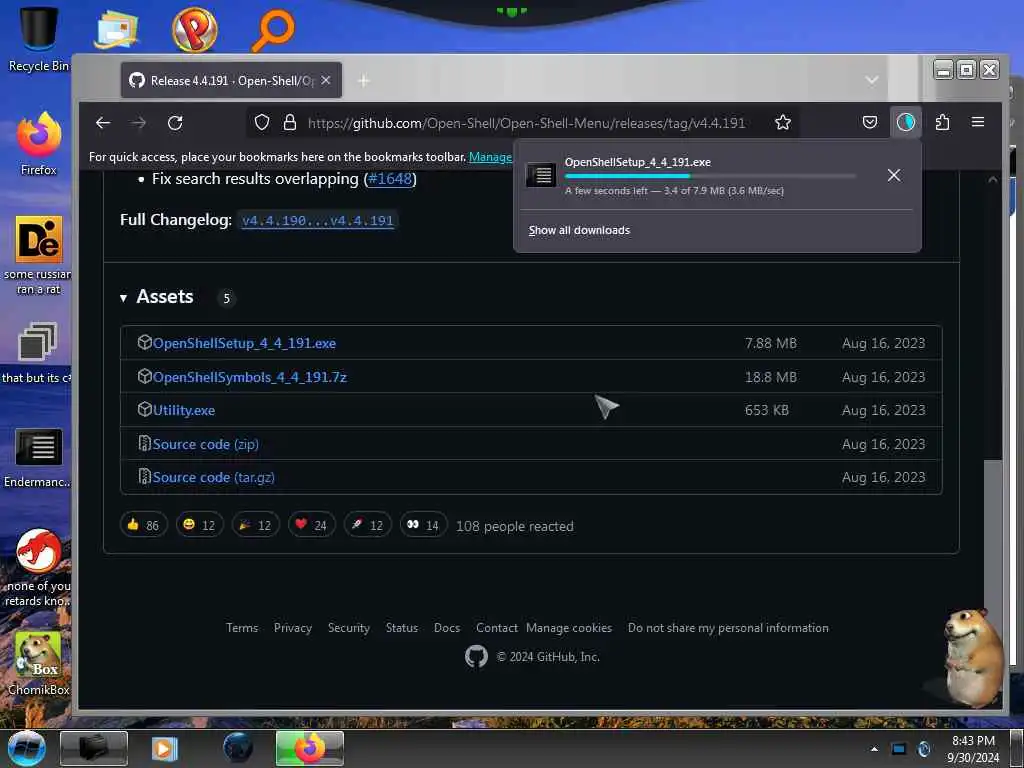Show hidden tray icons arrow
The image size is (1024, 768).
click(874, 749)
